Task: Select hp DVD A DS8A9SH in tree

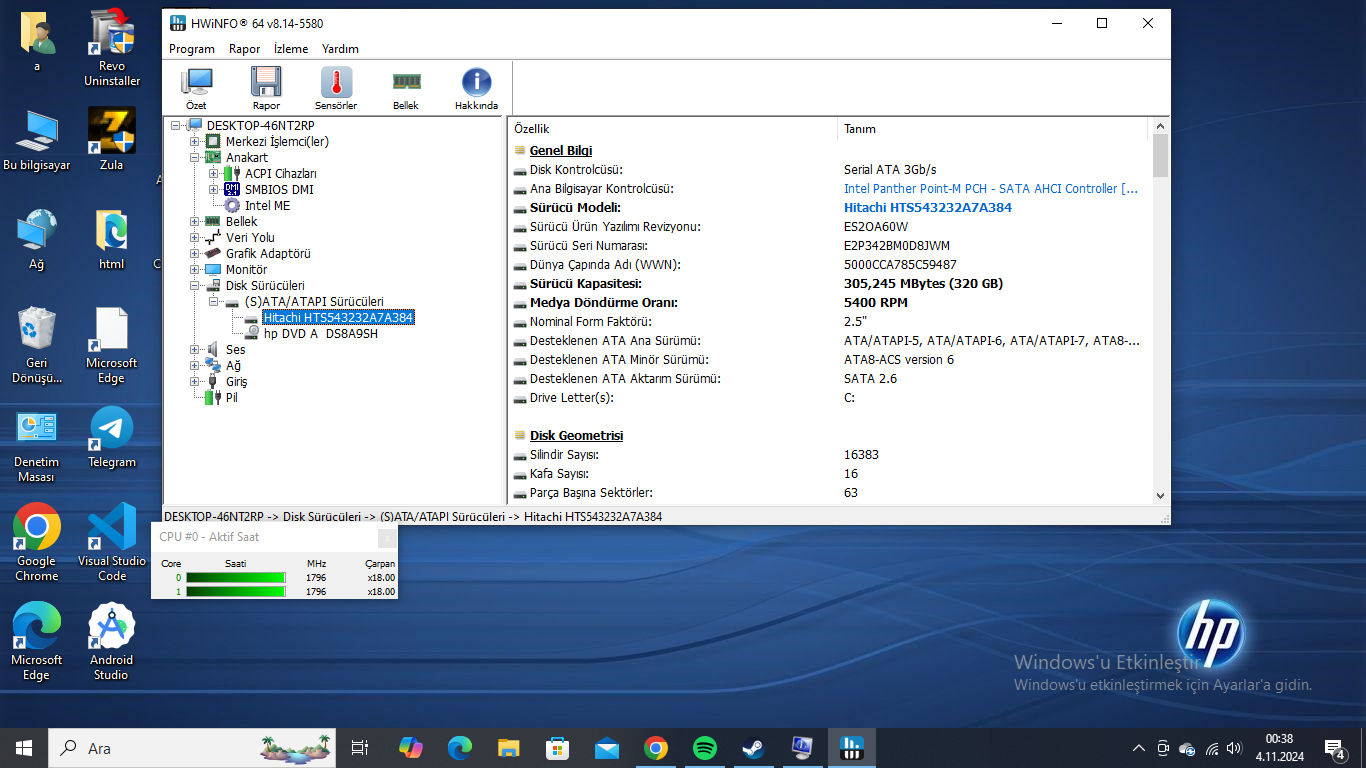Action: tap(321, 334)
